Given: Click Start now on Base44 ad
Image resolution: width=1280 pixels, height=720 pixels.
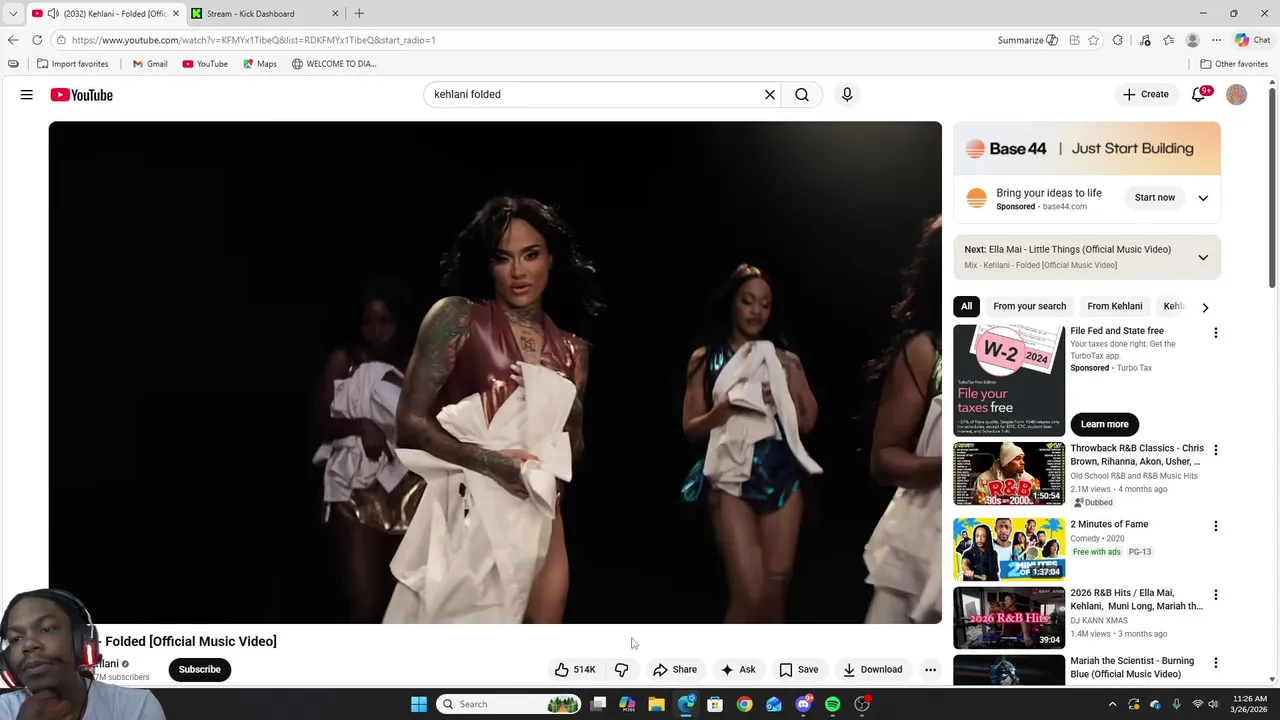Looking at the screenshot, I should 1155,198.
